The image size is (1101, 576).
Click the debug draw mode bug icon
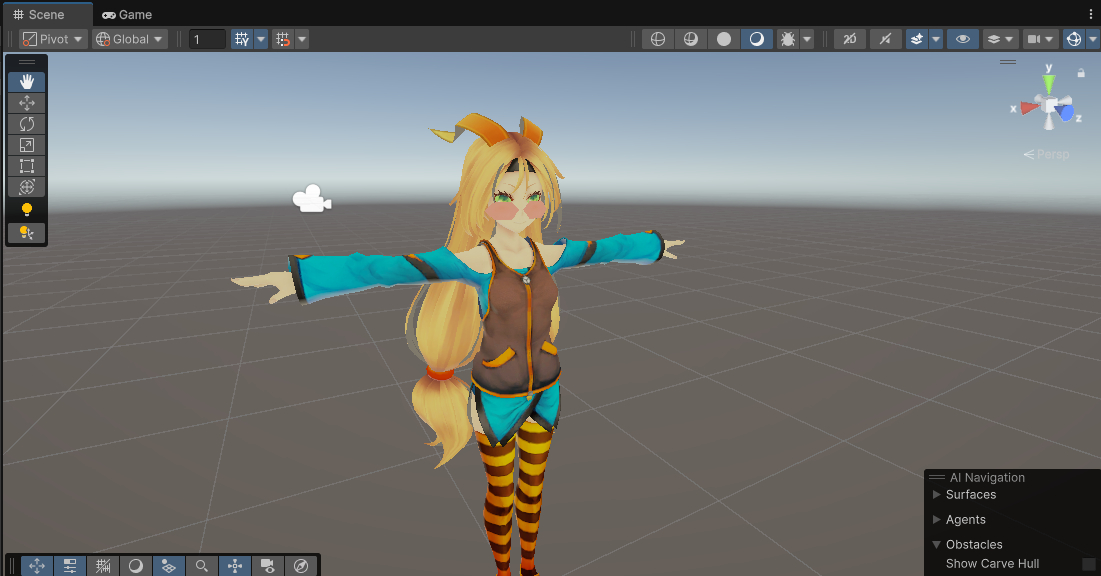[788, 39]
